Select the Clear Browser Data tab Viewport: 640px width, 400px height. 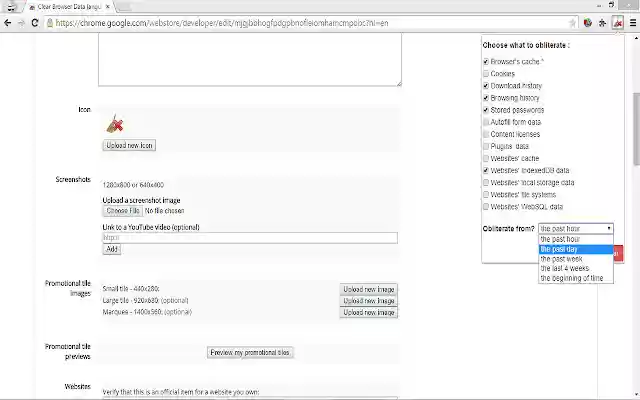point(67,7)
